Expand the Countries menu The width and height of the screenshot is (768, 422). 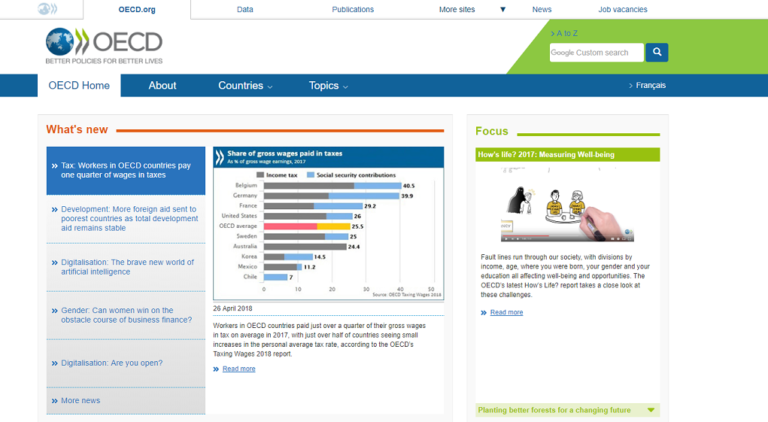[245, 86]
